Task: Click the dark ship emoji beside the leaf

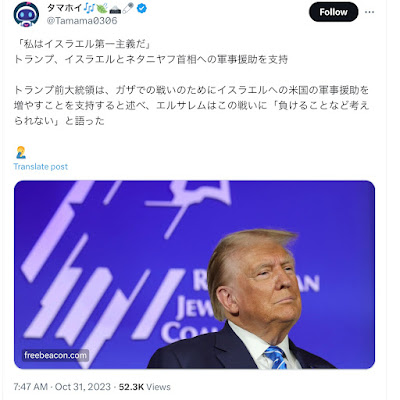Action: coord(115,9)
